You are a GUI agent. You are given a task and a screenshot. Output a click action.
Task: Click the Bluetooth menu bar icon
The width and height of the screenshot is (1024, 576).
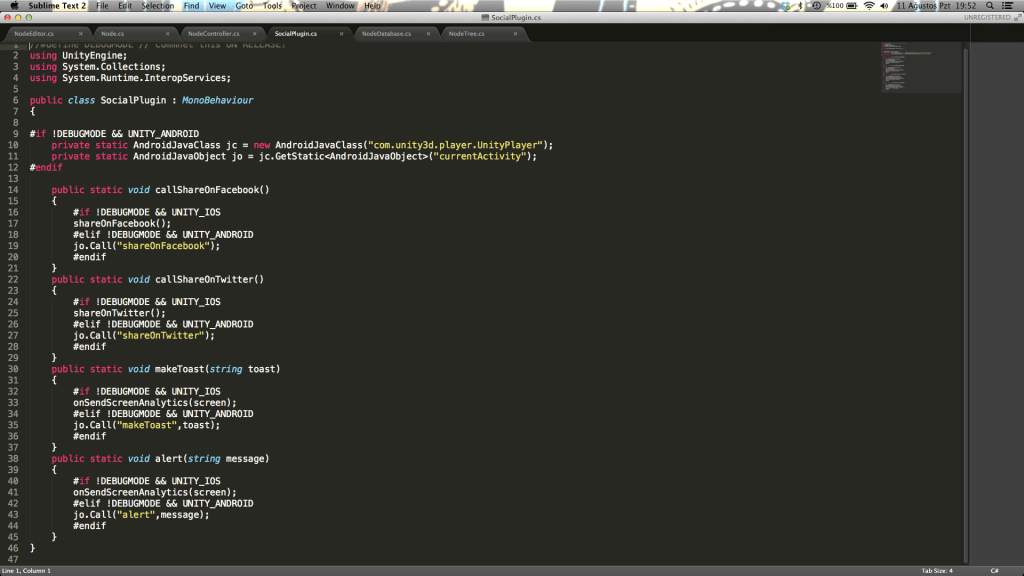799,6
